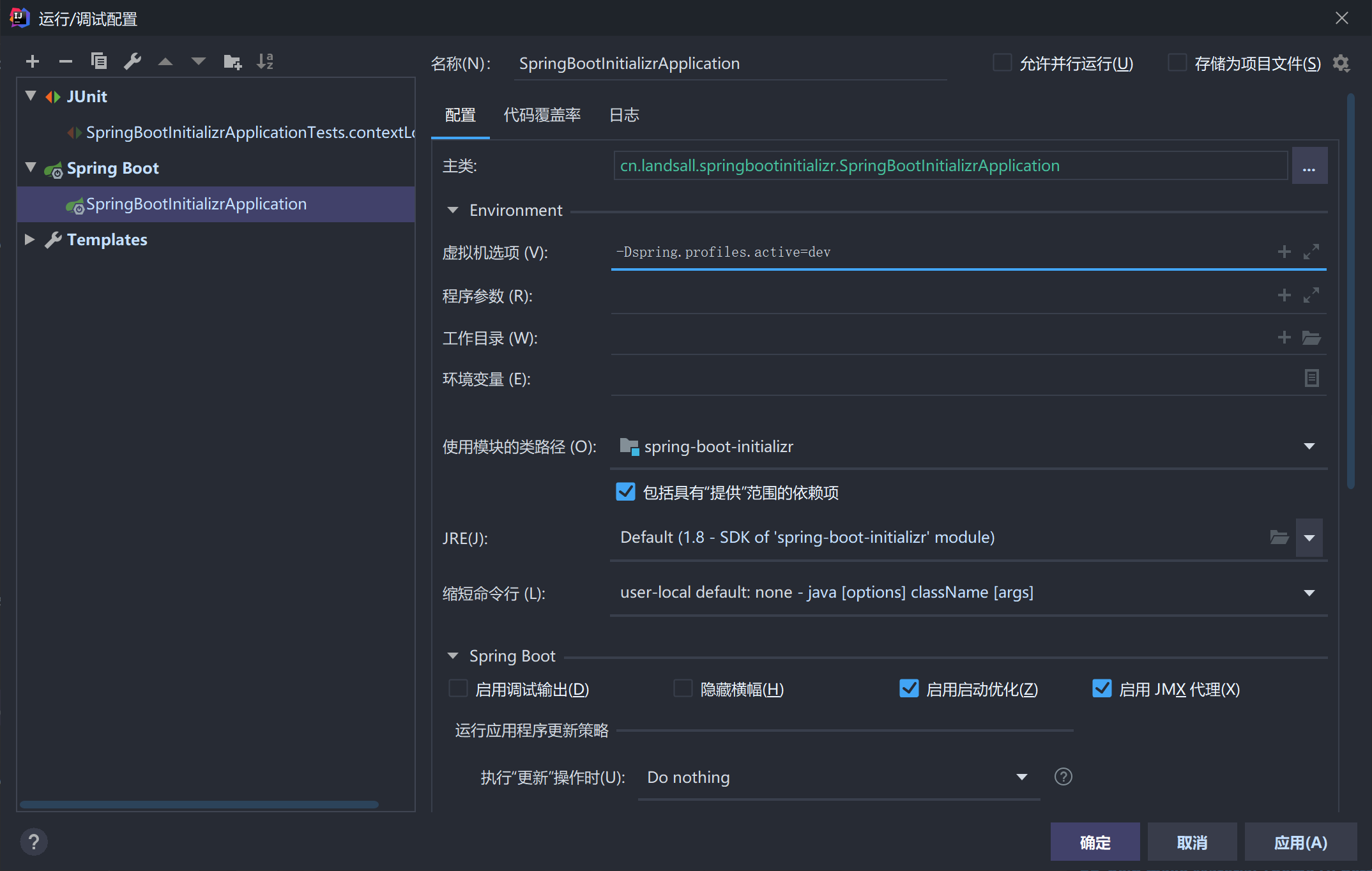The image size is (1372, 871).
Task: Browse for a working directory folder
Action: tap(1311, 337)
